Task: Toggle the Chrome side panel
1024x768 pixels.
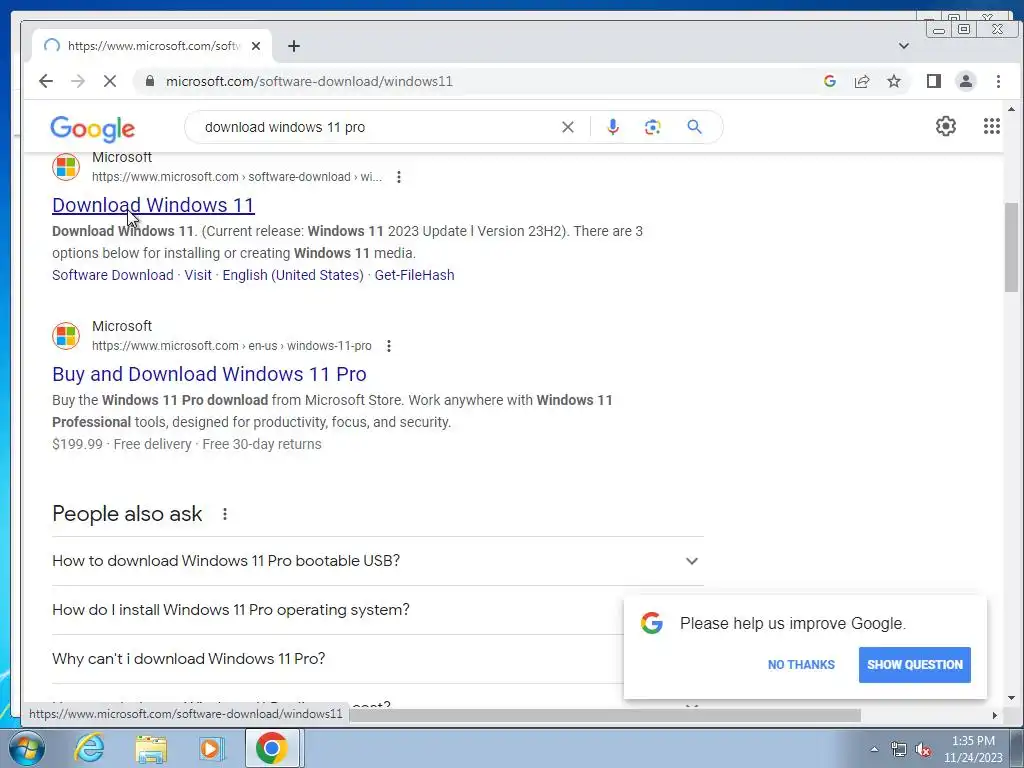Action: click(x=934, y=81)
